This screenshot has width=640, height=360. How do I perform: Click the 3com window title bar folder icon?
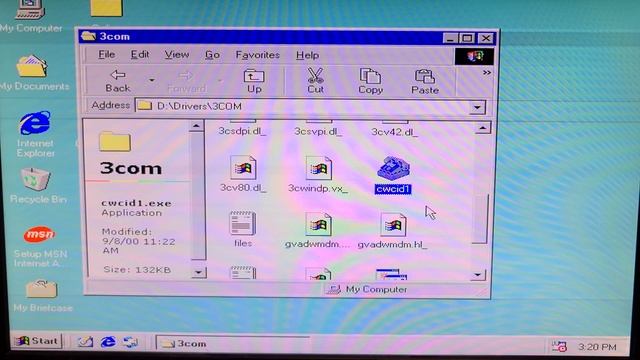click(x=88, y=36)
